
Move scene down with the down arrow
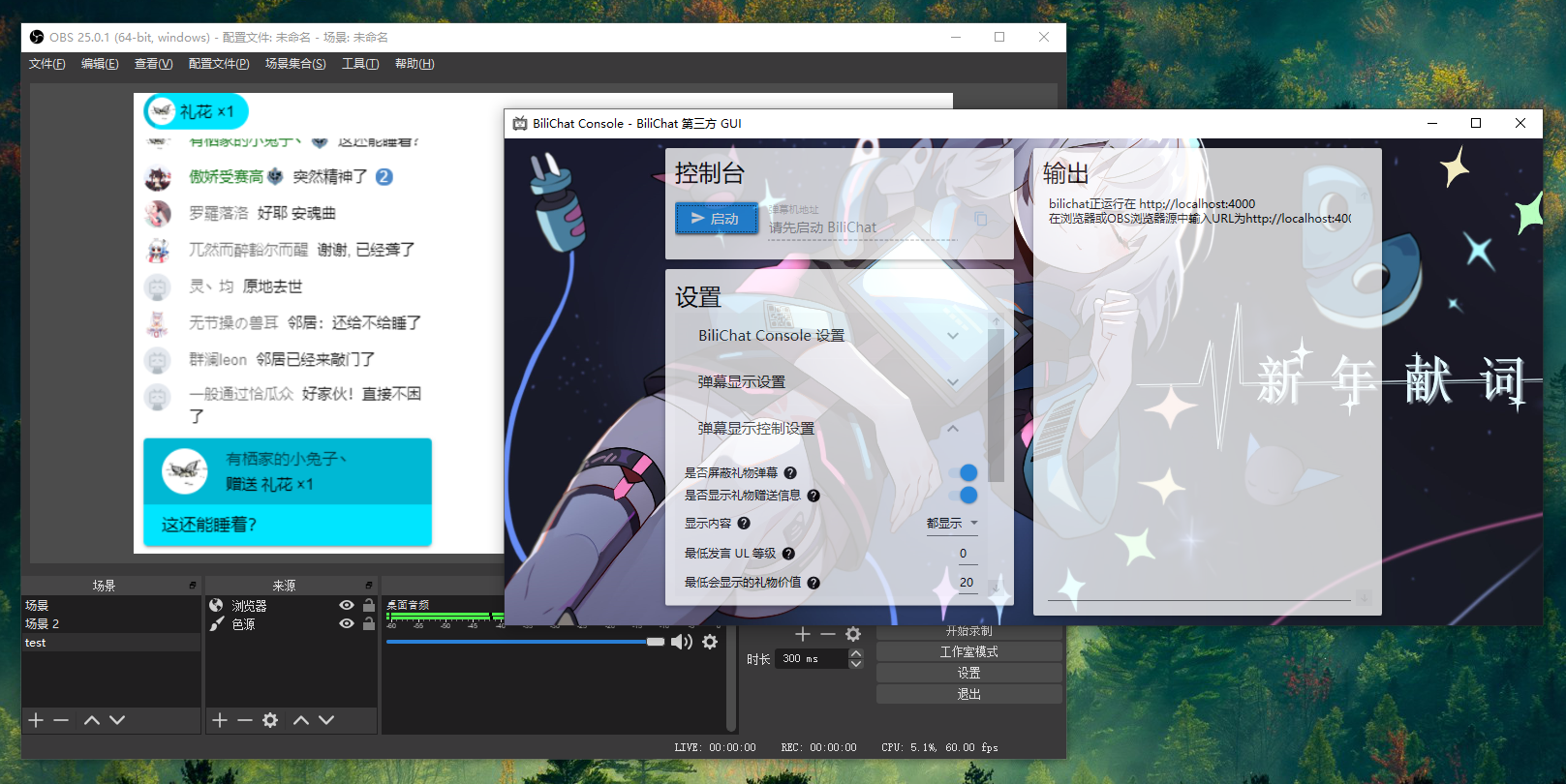pyautogui.click(x=117, y=720)
